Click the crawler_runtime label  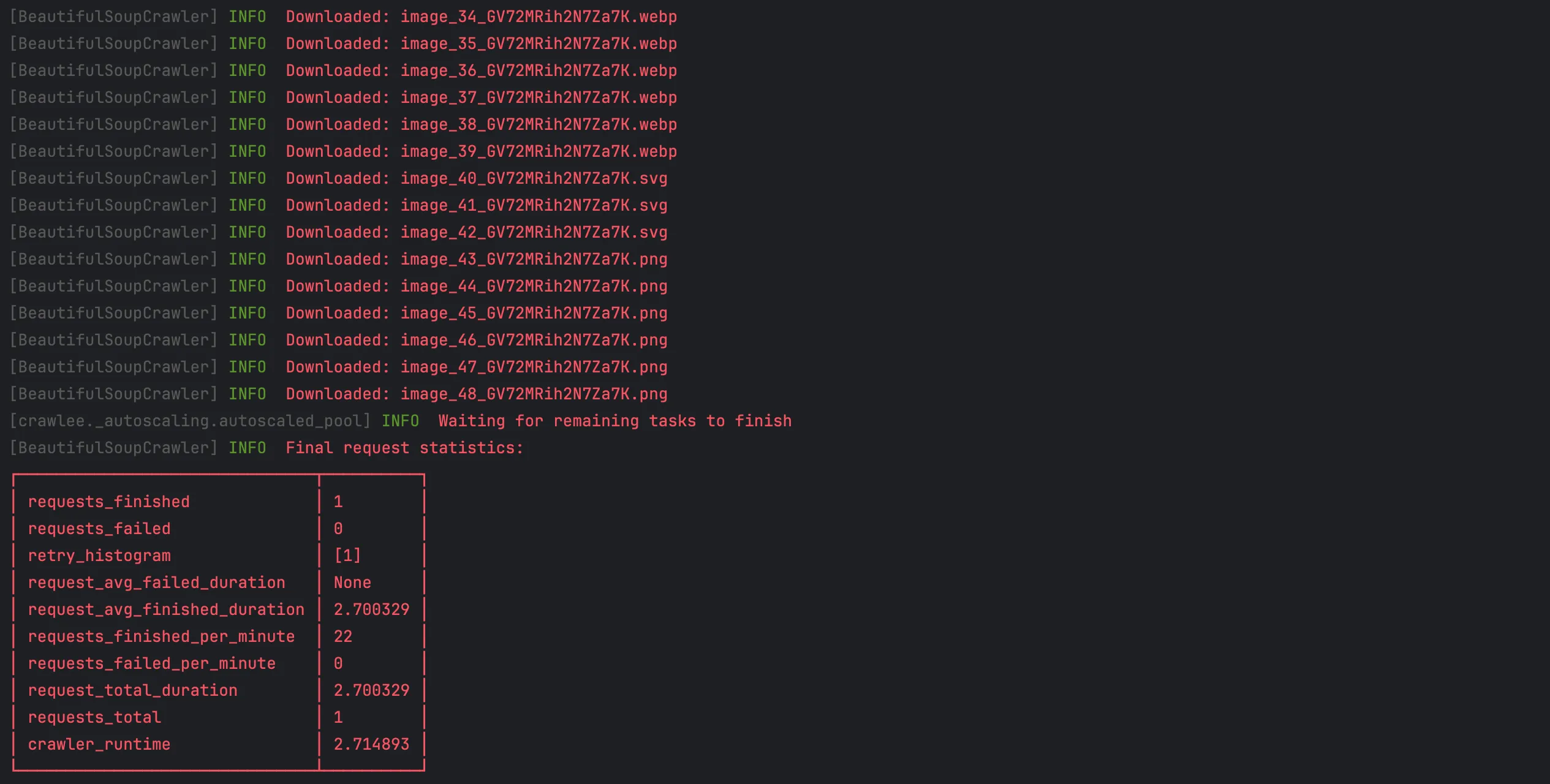pos(99,744)
